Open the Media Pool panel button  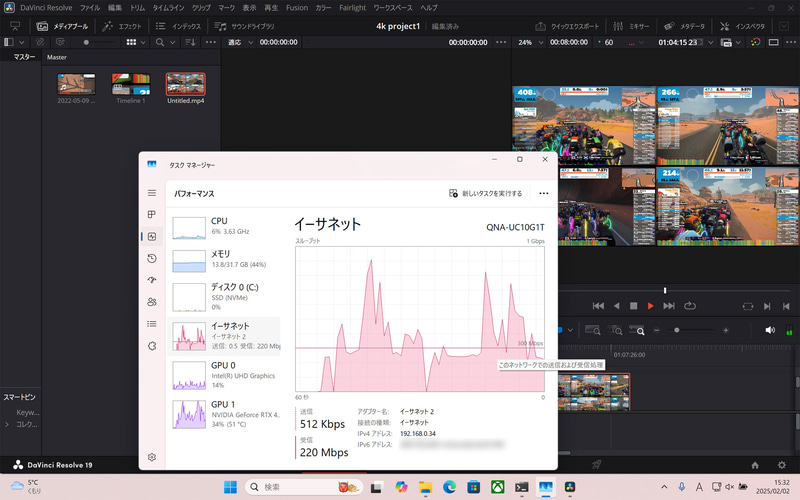(x=62, y=26)
